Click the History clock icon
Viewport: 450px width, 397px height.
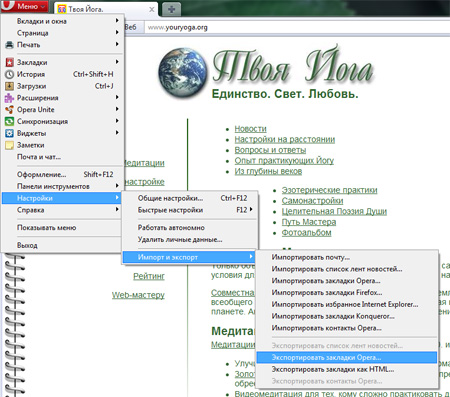[x=9, y=74]
